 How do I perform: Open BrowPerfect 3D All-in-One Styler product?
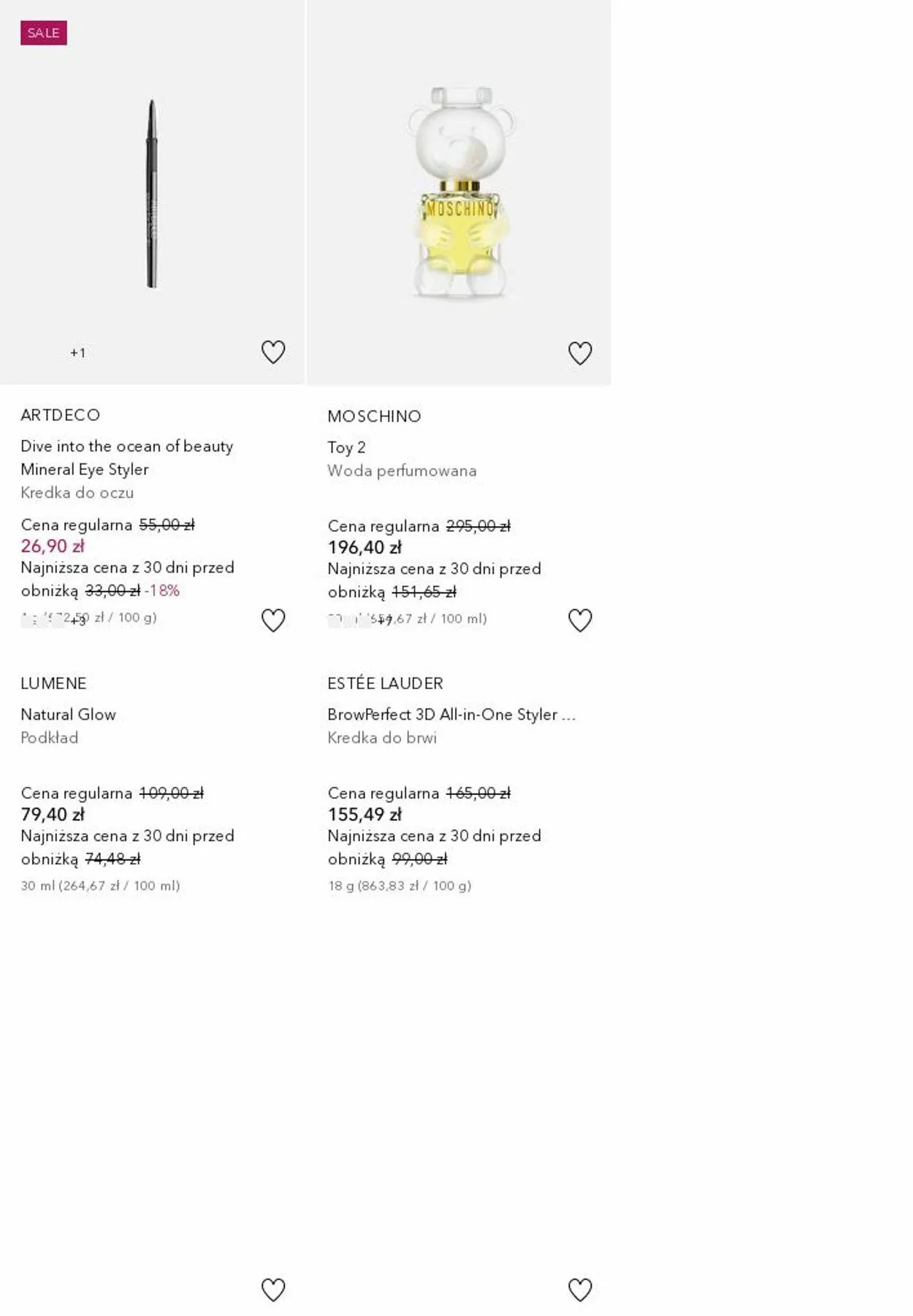[451, 715]
